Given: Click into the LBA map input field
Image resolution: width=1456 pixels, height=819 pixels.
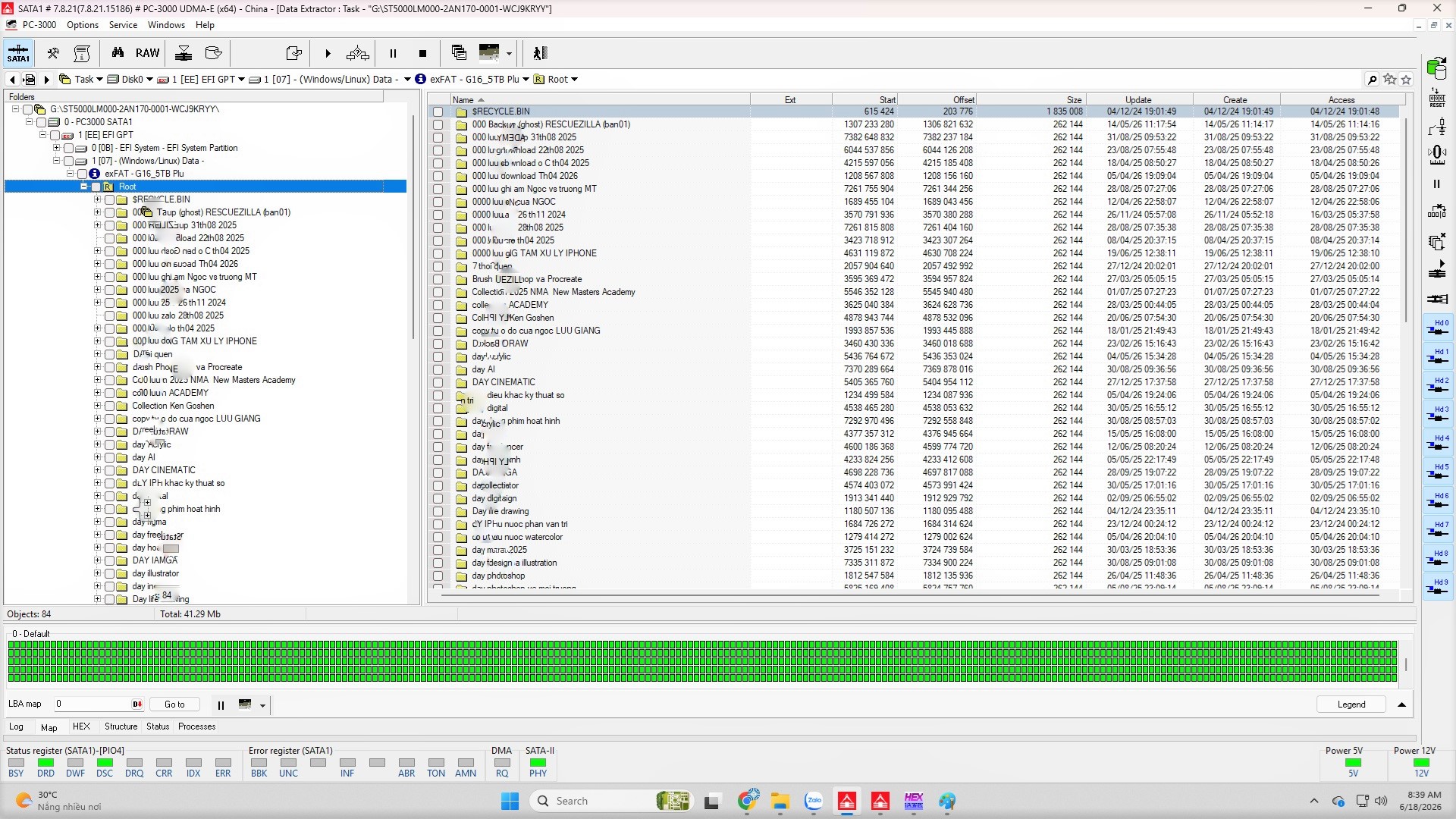Looking at the screenshot, I should 93,704.
